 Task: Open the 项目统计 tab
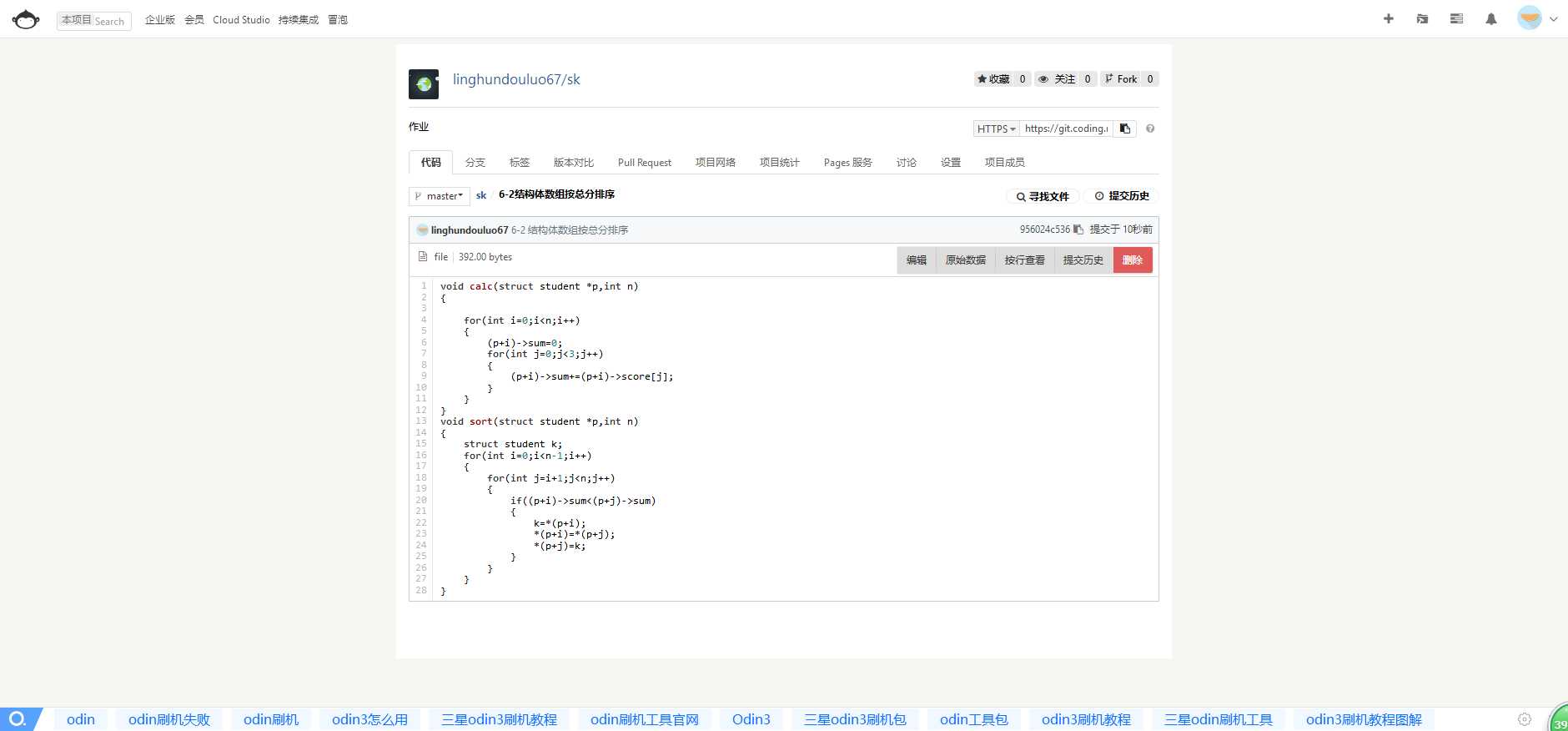(x=780, y=163)
